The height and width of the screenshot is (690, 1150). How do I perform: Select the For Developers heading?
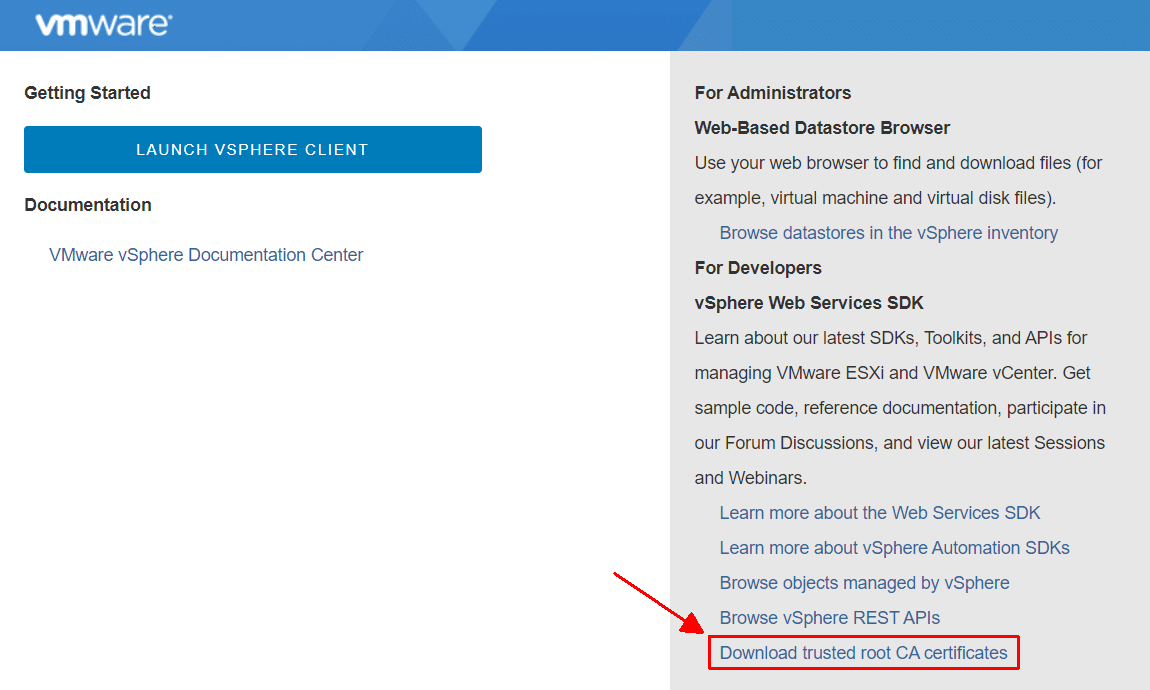tap(758, 268)
